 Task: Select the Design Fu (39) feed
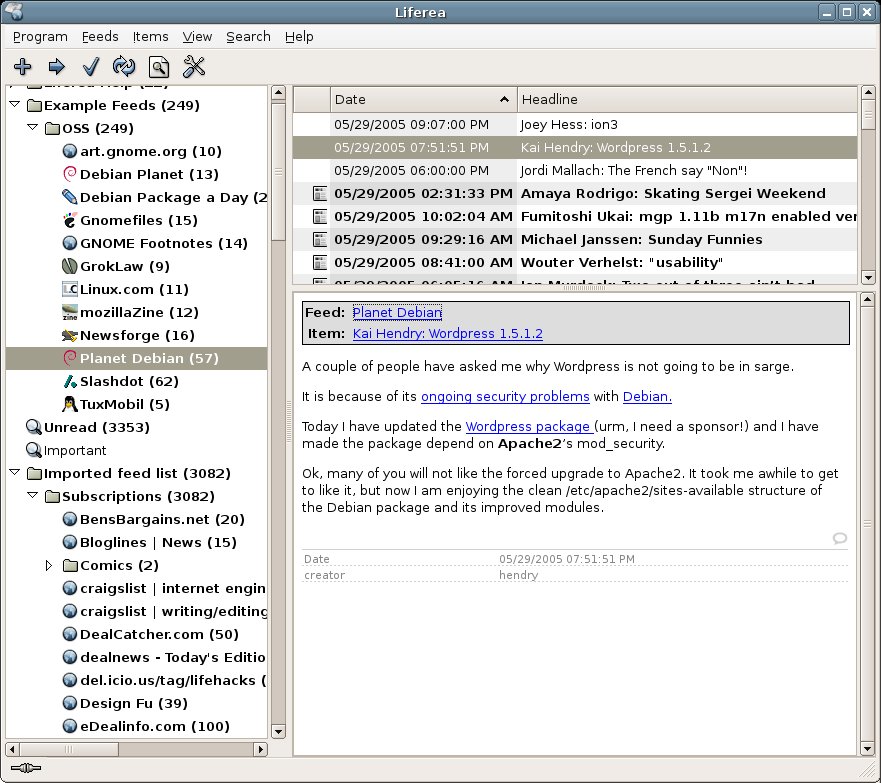(x=134, y=703)
